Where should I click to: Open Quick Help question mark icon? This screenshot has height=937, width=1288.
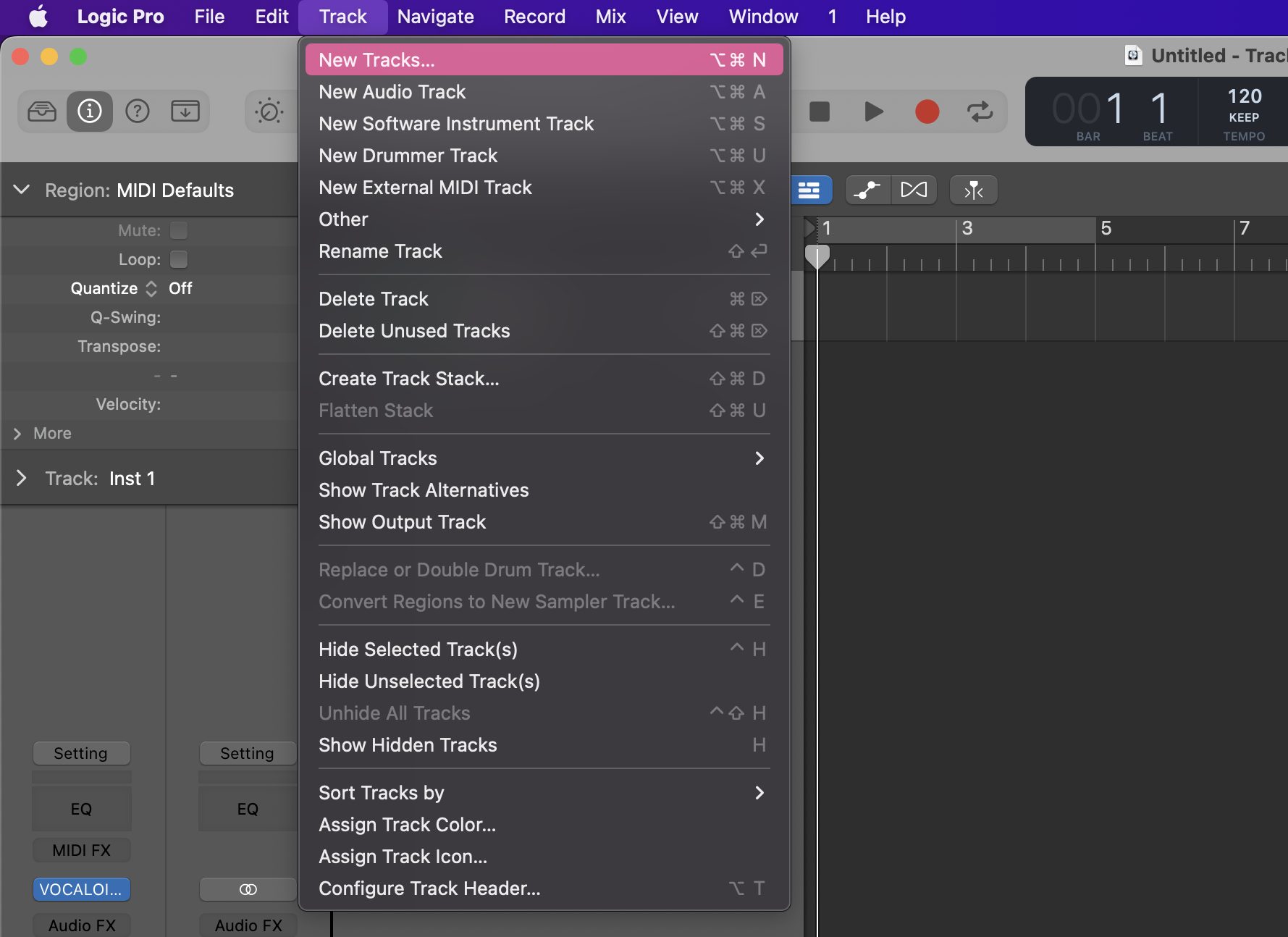pos(138,111)
